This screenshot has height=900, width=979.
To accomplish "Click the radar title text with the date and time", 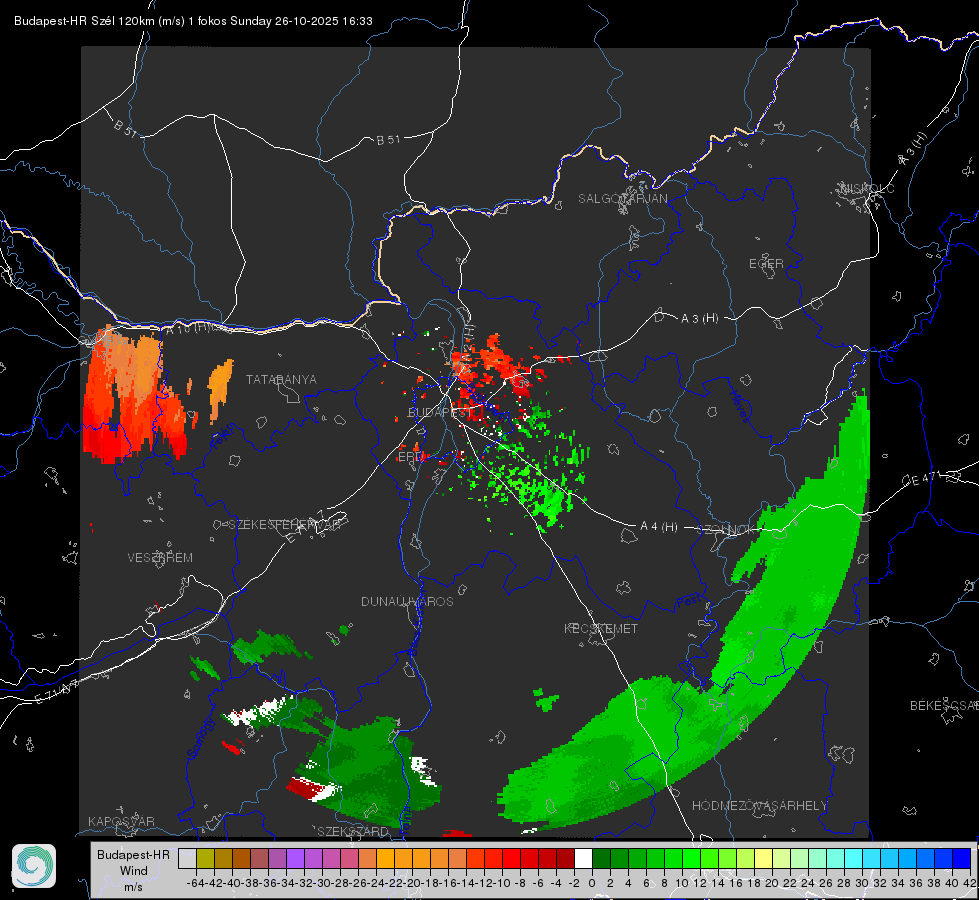I will 194,21.
